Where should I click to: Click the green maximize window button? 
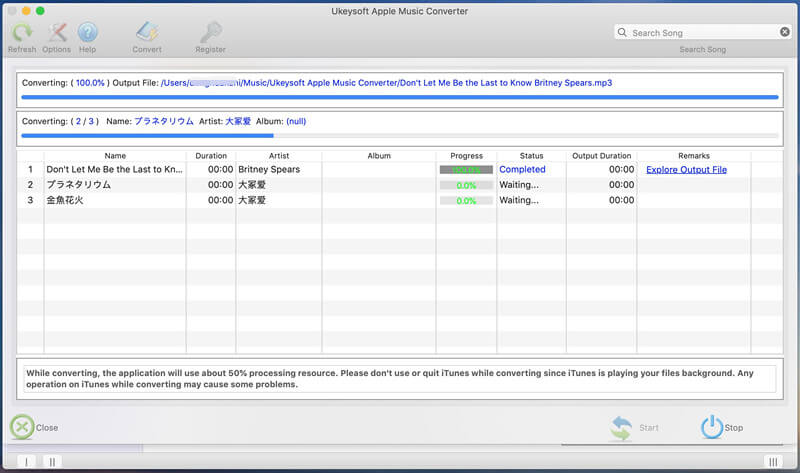[x=40, y=11]
